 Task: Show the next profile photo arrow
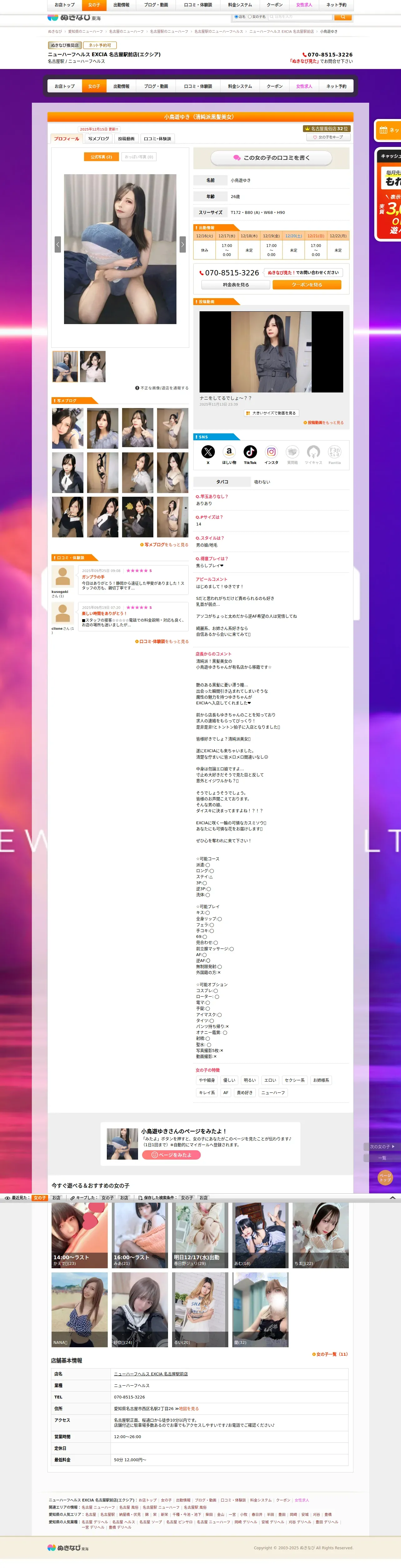pos(183,244)
